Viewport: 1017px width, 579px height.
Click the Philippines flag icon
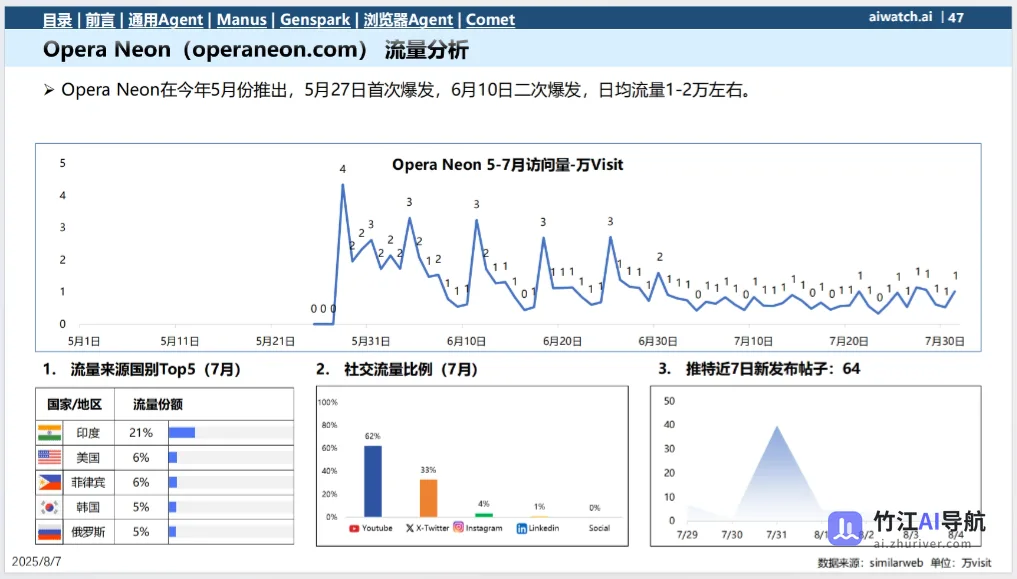coord(49,482)
